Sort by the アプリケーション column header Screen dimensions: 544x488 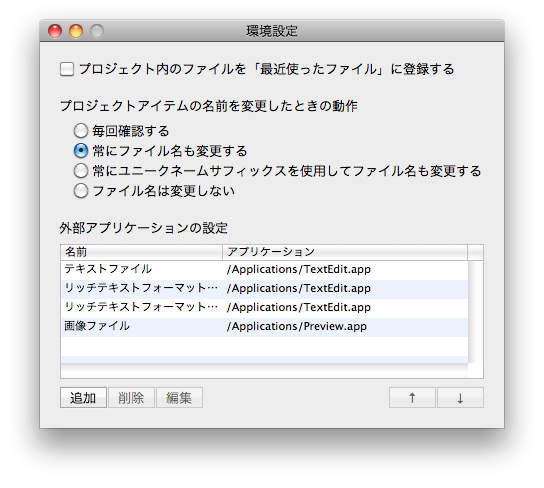coord(345,252)
